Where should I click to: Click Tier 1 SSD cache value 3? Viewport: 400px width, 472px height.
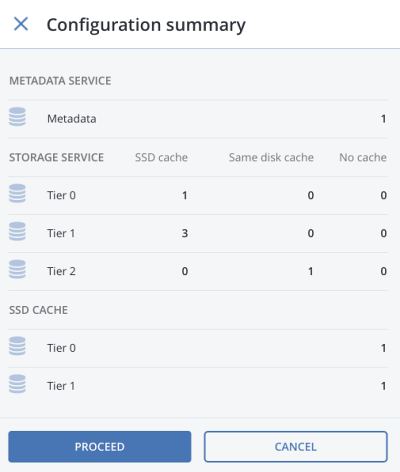pos(185,233)
